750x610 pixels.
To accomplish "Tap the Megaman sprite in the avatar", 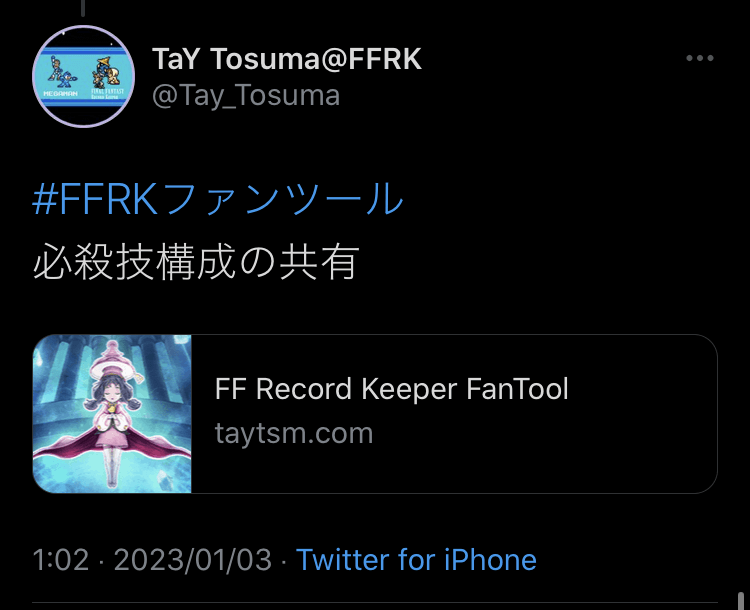I will (x=59, y=73).
